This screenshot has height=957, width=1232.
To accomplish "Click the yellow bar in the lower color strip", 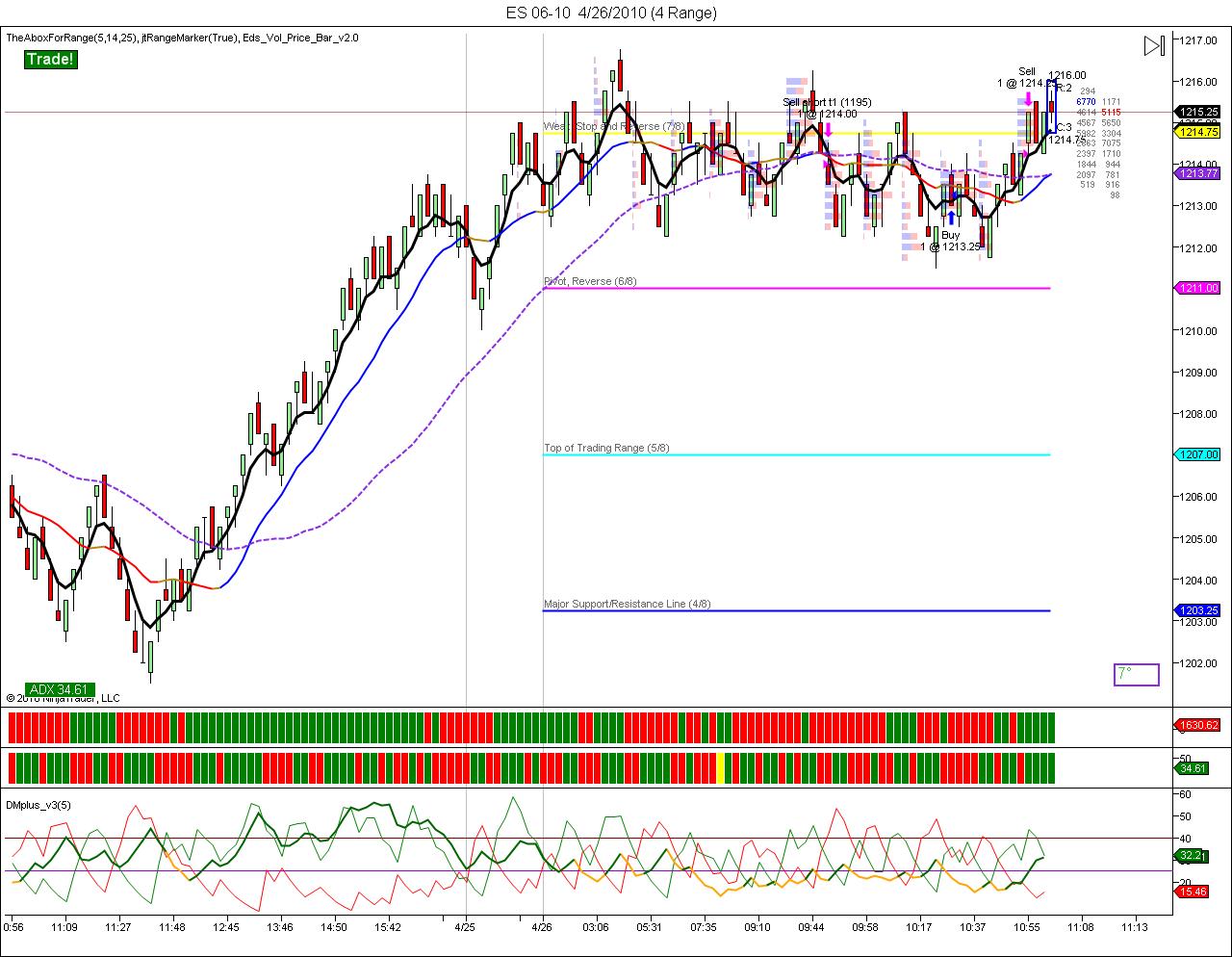I will 721,768.
